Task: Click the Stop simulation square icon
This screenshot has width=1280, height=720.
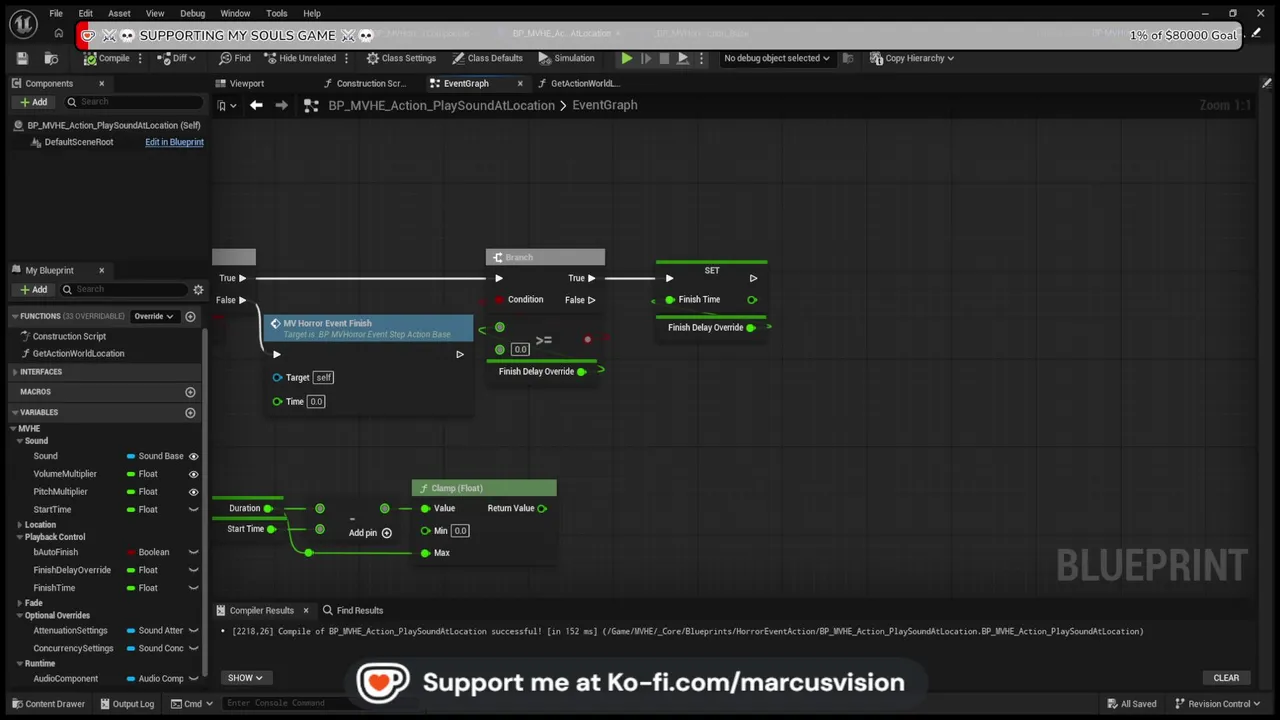Action: pyautogui.click(x=664, y=58)
